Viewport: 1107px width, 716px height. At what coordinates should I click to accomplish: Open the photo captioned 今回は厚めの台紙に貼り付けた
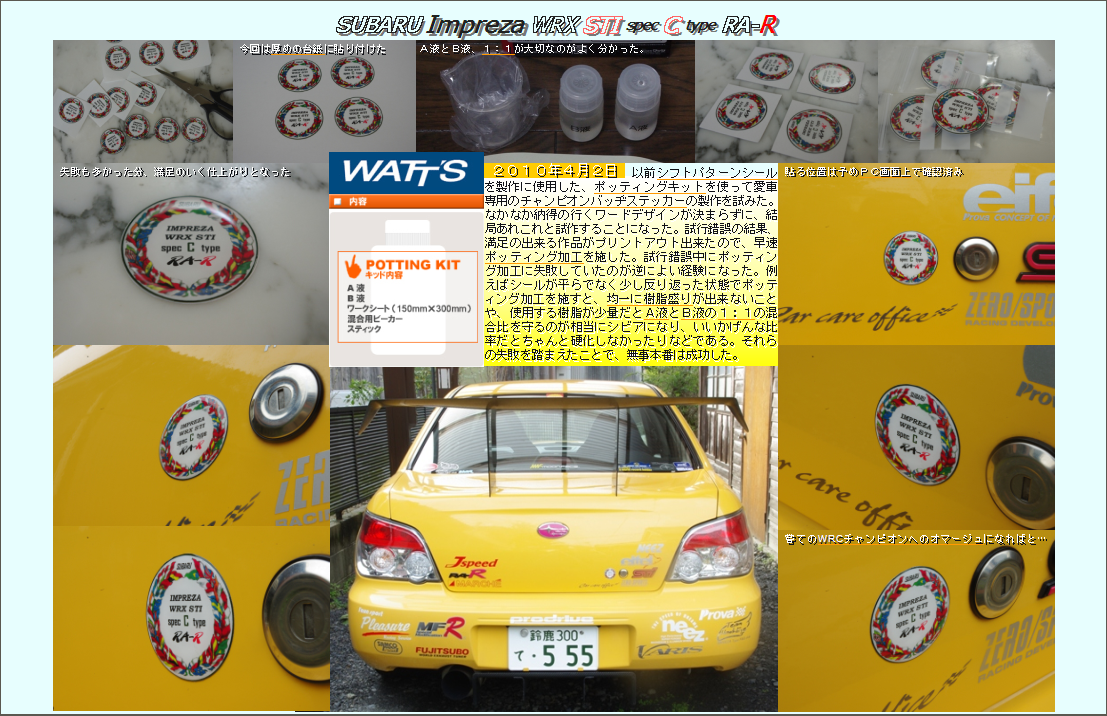[324, 101]
